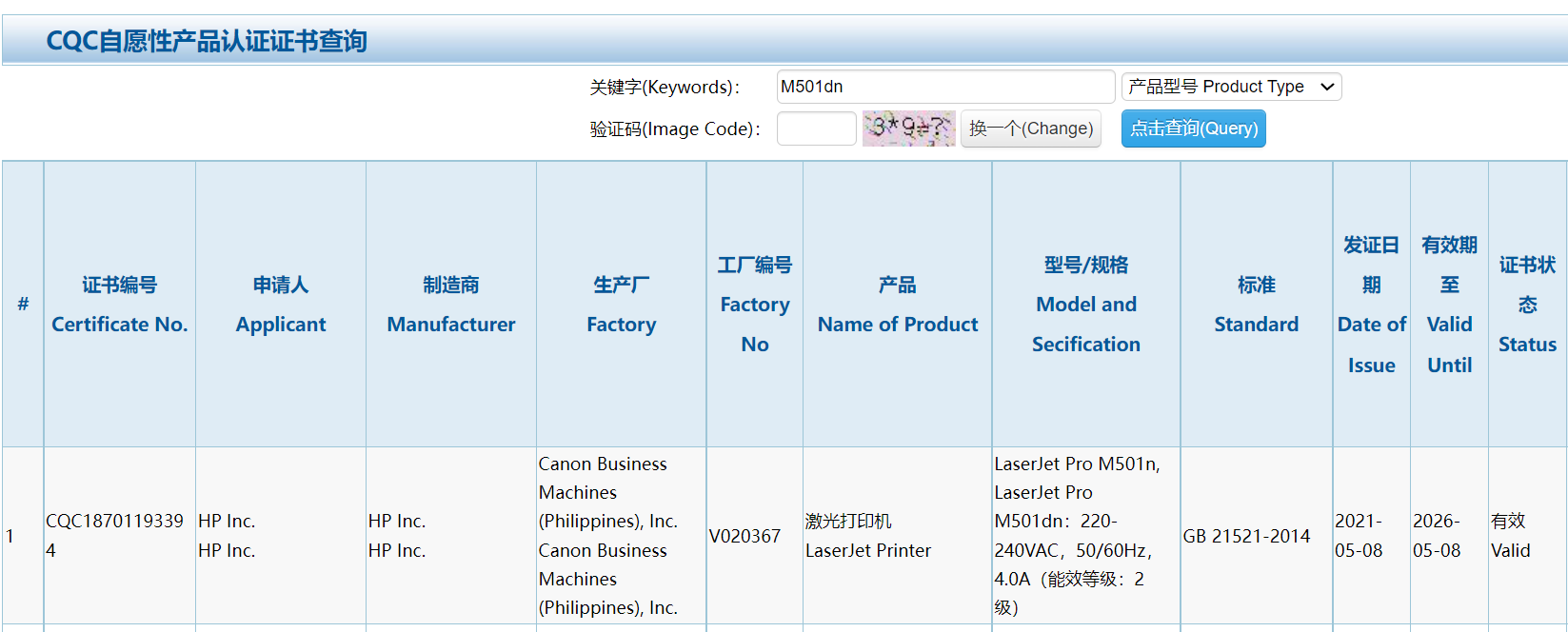Click the Applicant column header
This screenshot has height=632, width=1568.
coord(281,305)
